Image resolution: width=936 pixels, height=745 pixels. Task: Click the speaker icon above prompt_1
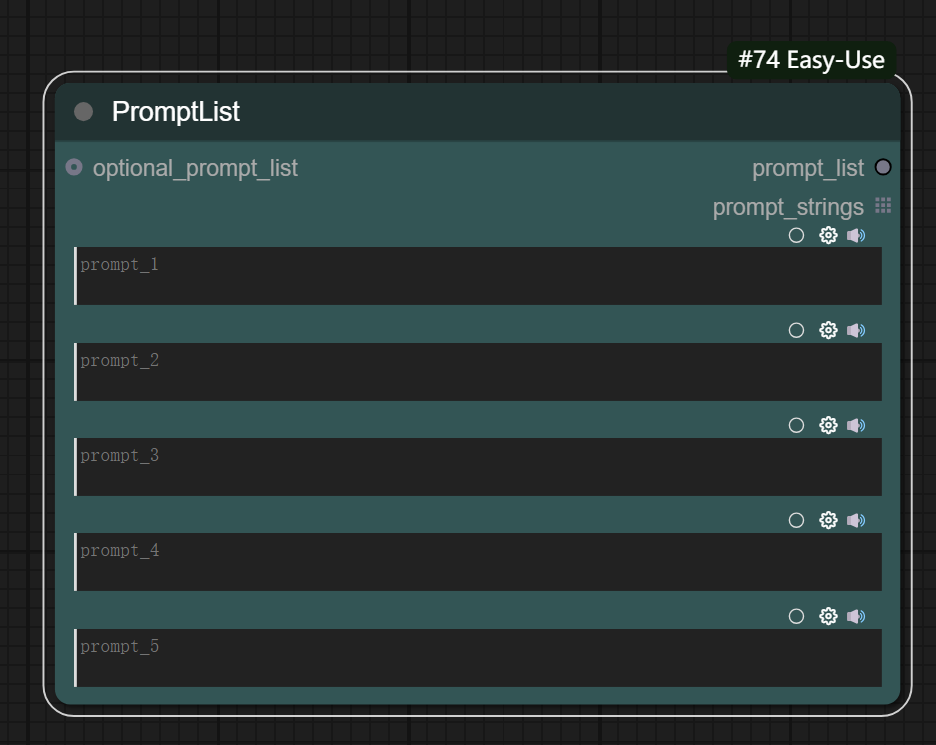pos(856,235)
